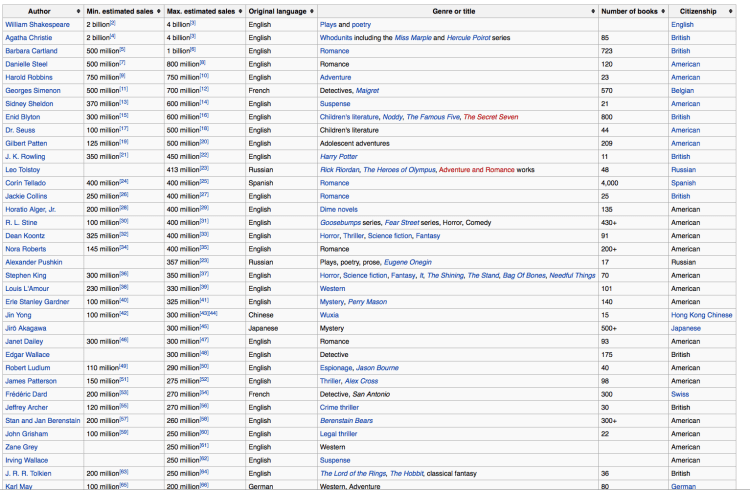Viewport: 750px width, 490px height.
Task: Visit Danielle Steel article link
Action: (x=26, y=64)
